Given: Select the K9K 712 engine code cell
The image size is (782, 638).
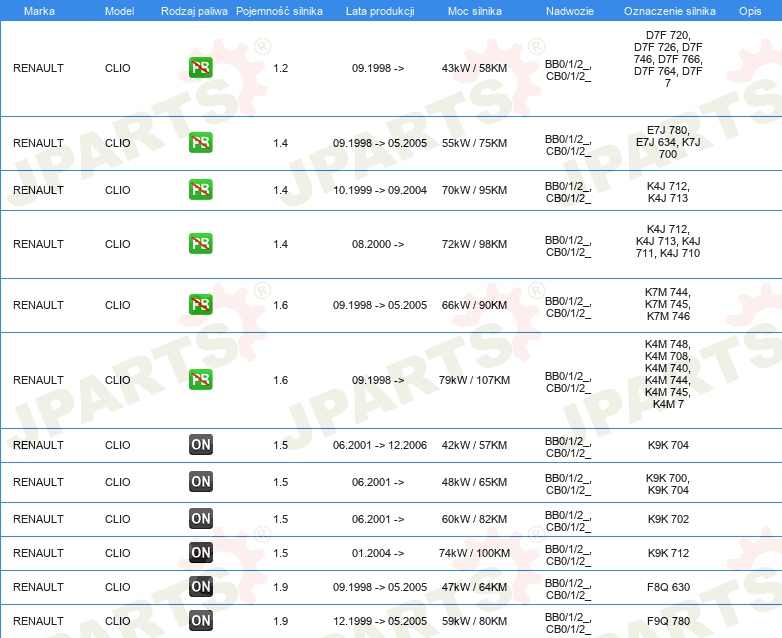Looking at the screenshot, I should [668, 553].
